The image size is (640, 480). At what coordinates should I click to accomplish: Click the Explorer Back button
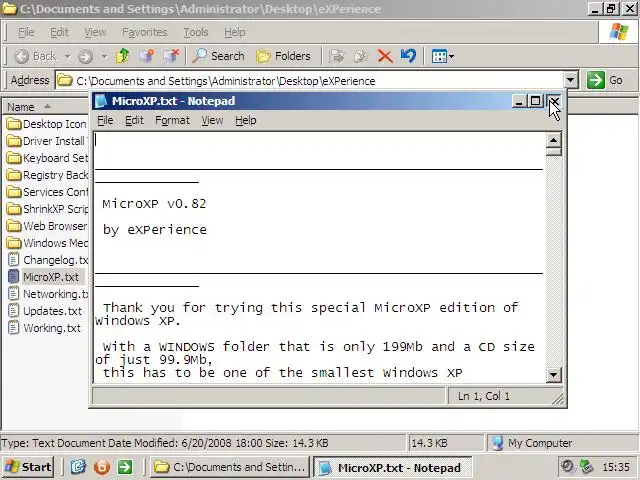36,56
